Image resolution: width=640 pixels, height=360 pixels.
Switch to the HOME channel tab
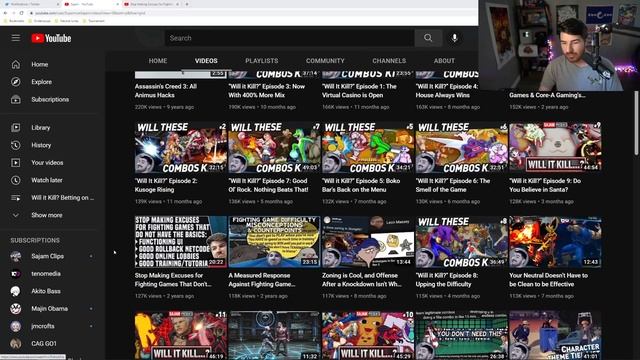pos(158,61)
